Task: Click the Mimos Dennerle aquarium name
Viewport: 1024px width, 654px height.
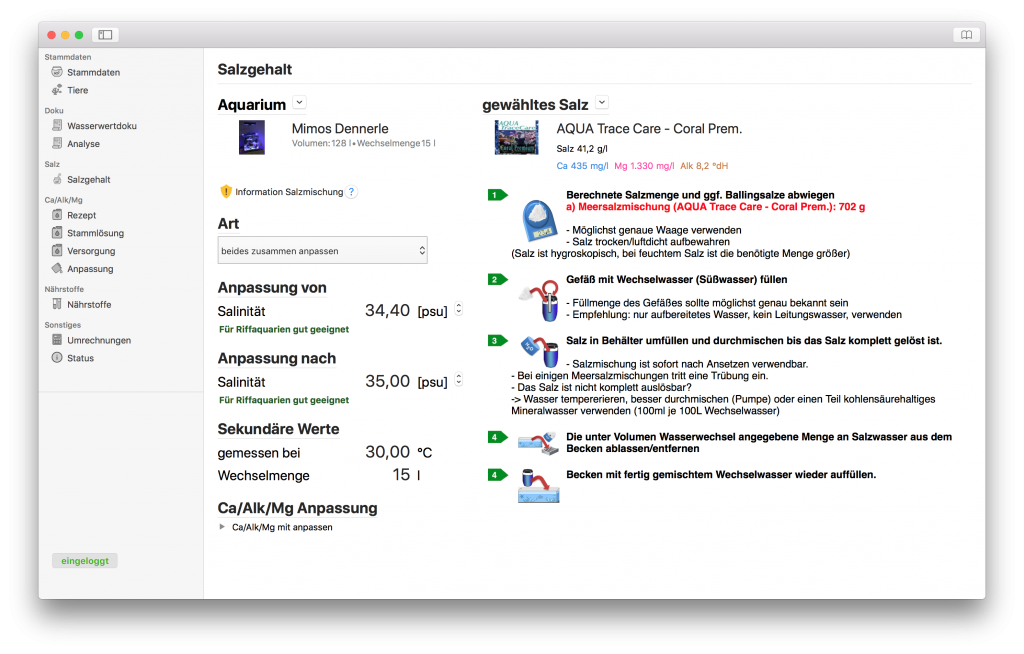Action: (x=340, y=129)
